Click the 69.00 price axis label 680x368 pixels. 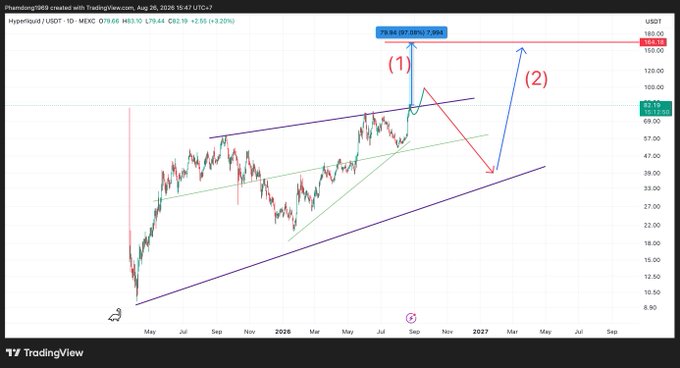[652, 121]
